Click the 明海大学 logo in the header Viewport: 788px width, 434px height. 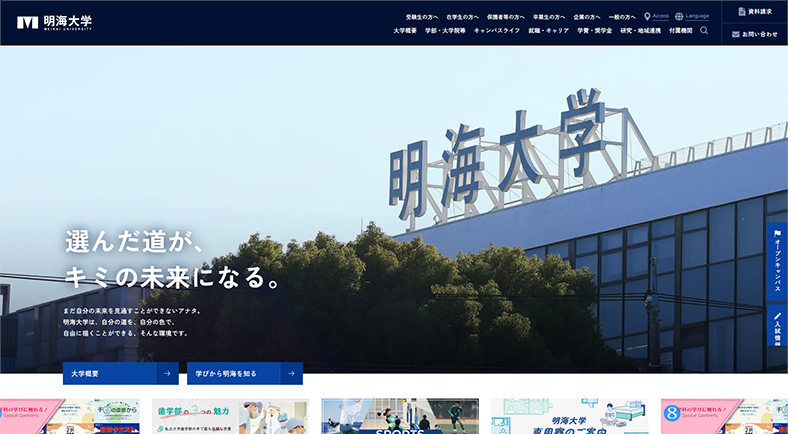point(54,23)
